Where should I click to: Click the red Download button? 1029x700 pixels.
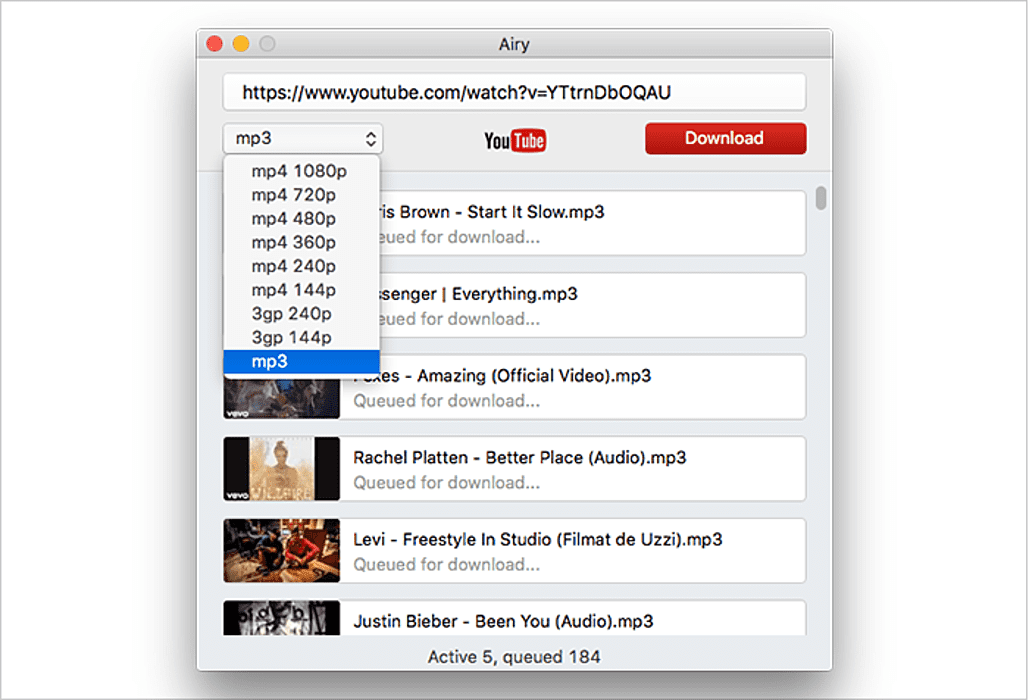tap(725, 138)
